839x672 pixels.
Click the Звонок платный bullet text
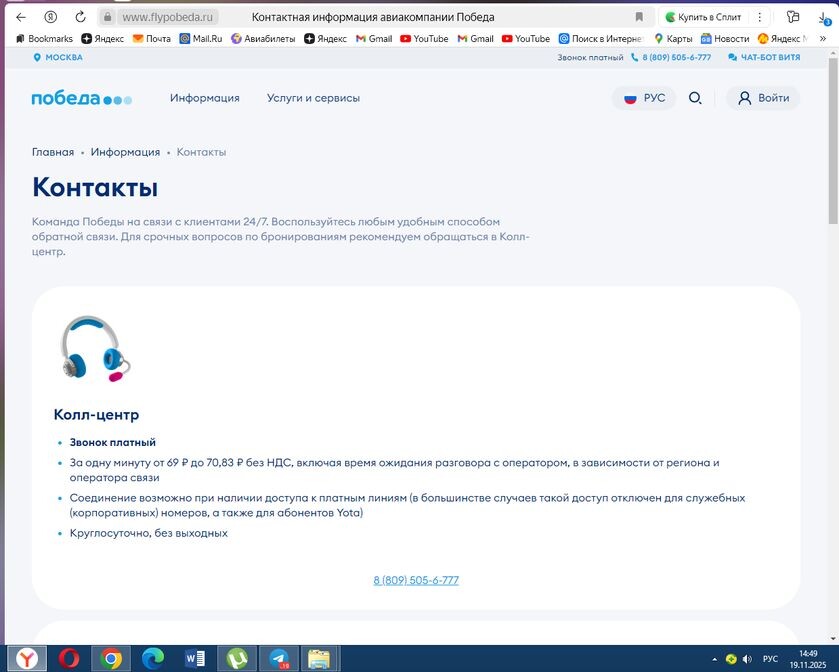click(113, 442)
